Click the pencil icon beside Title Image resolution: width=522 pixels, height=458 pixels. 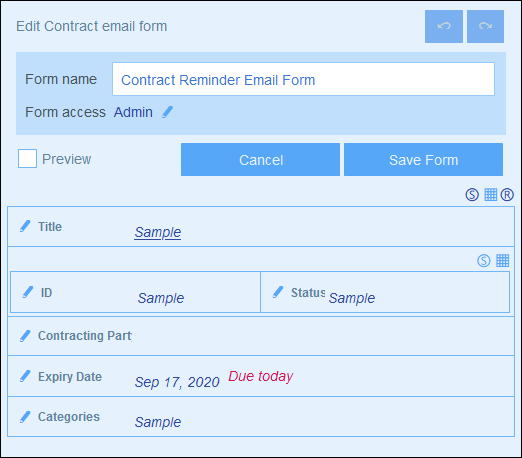(x=25, y=226)
